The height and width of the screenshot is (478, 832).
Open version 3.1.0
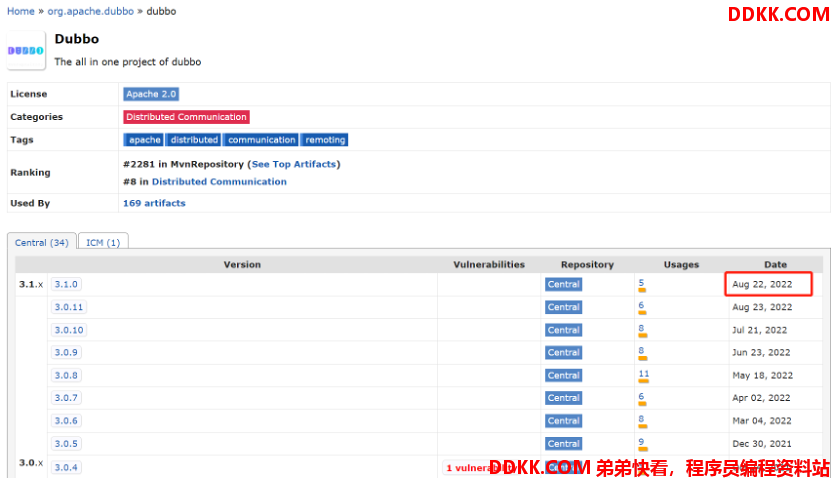click(x=66, y=284)
